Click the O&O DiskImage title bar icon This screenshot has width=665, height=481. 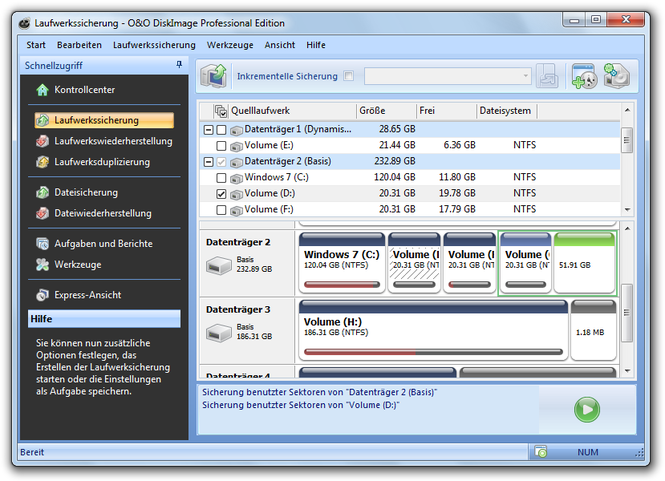pos(25,23)
